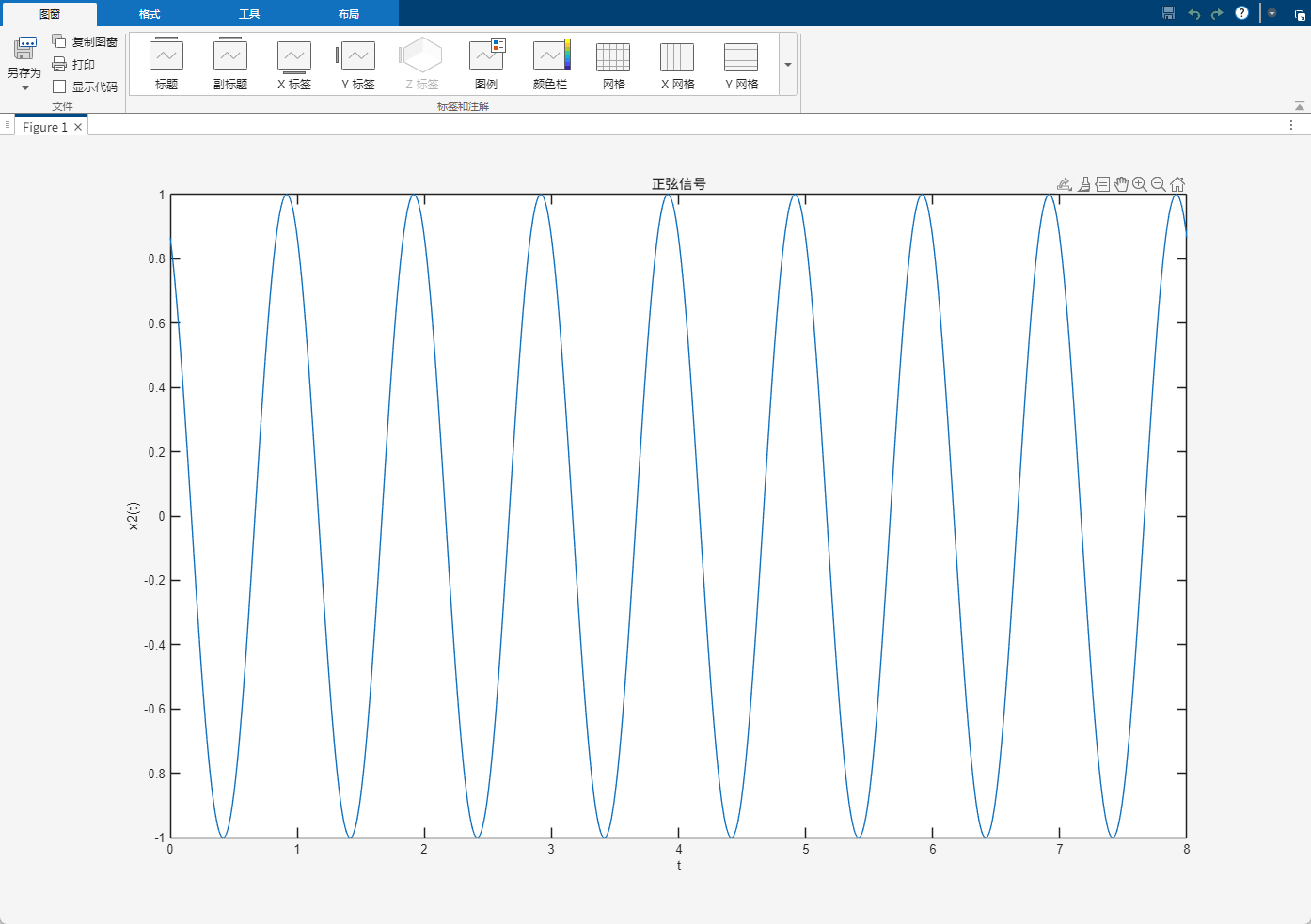Click the undo arrow icon
The width and height of the screenshot is (1311, 924).
pyautogui.click(x=1193, y=13)
